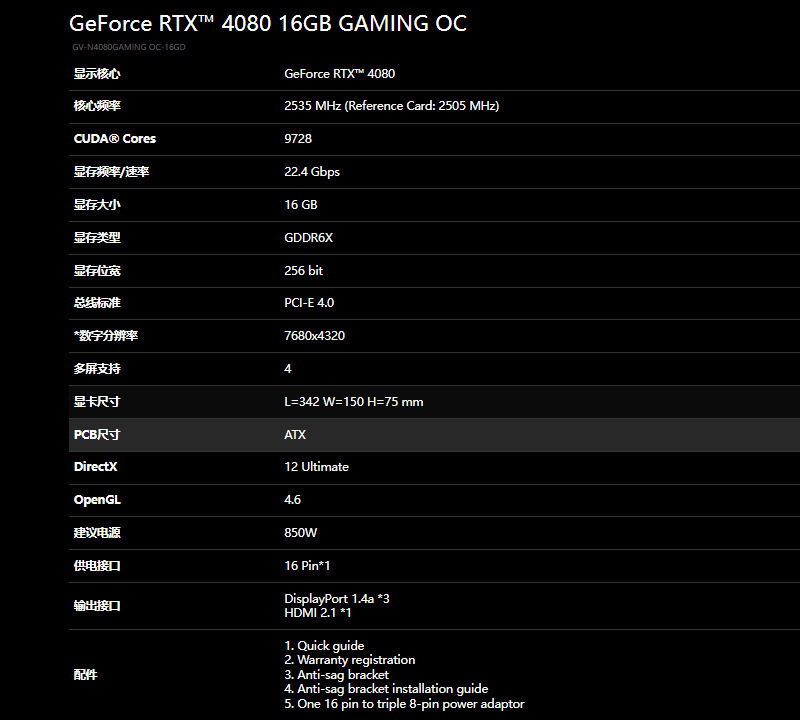Click the 总线标准 label
800x720 pixels.
tap(97, 303)
